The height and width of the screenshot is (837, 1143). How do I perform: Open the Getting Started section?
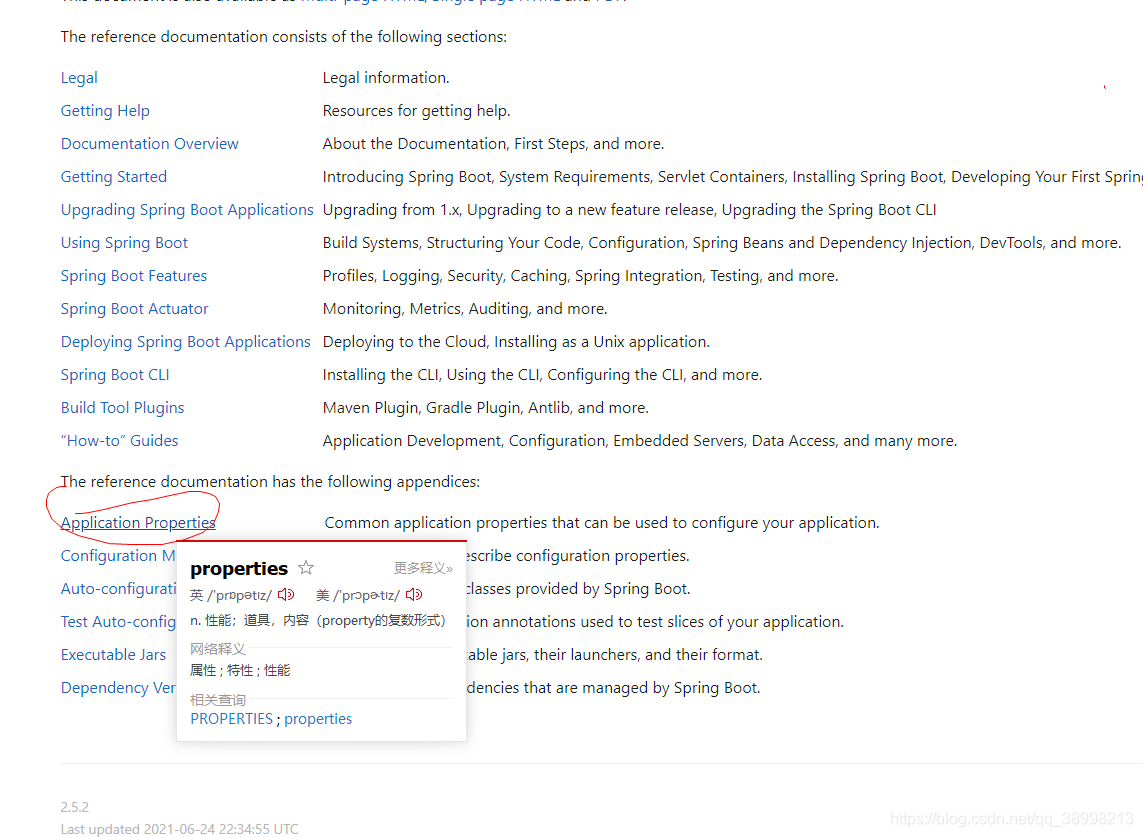click(114, 176)
